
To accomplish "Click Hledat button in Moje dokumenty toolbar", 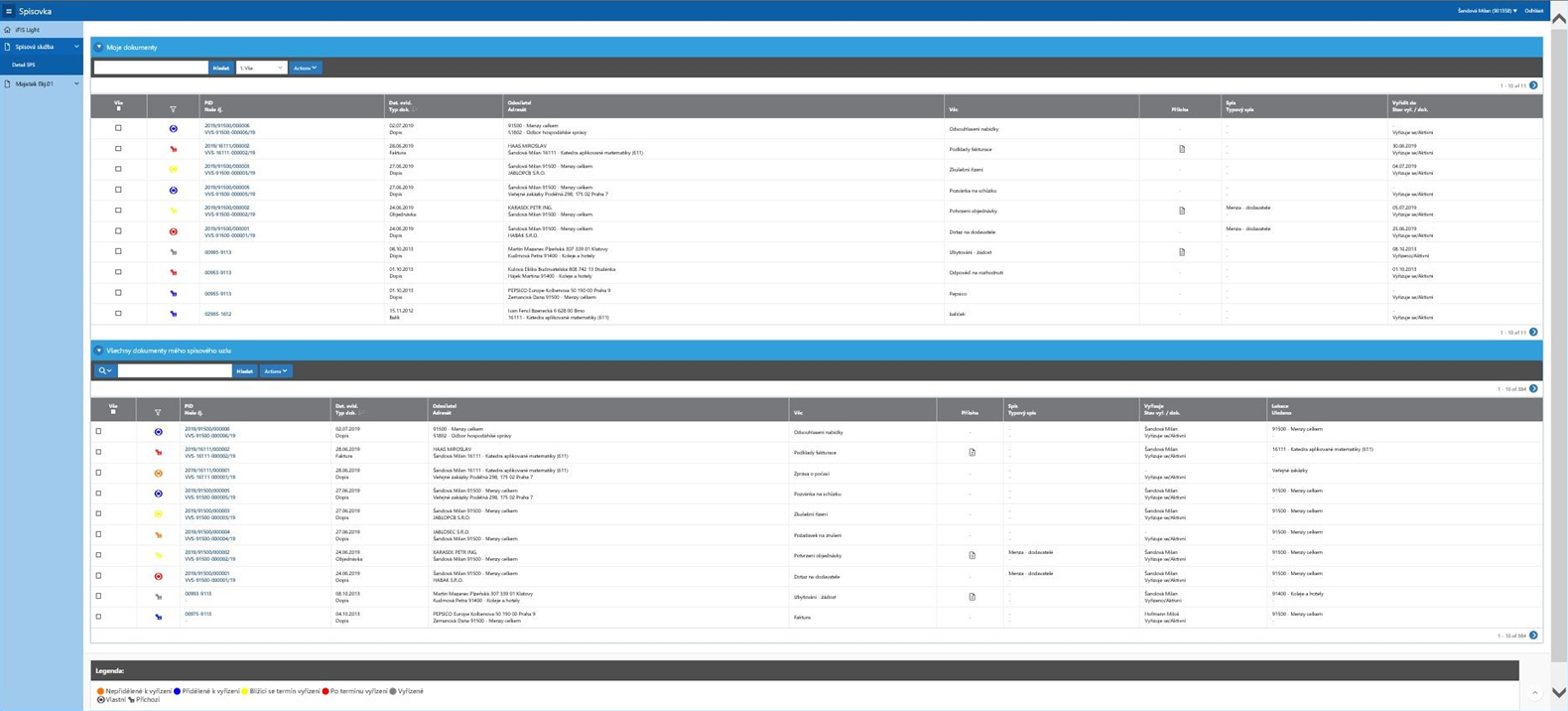I will [x=221, y=68].
